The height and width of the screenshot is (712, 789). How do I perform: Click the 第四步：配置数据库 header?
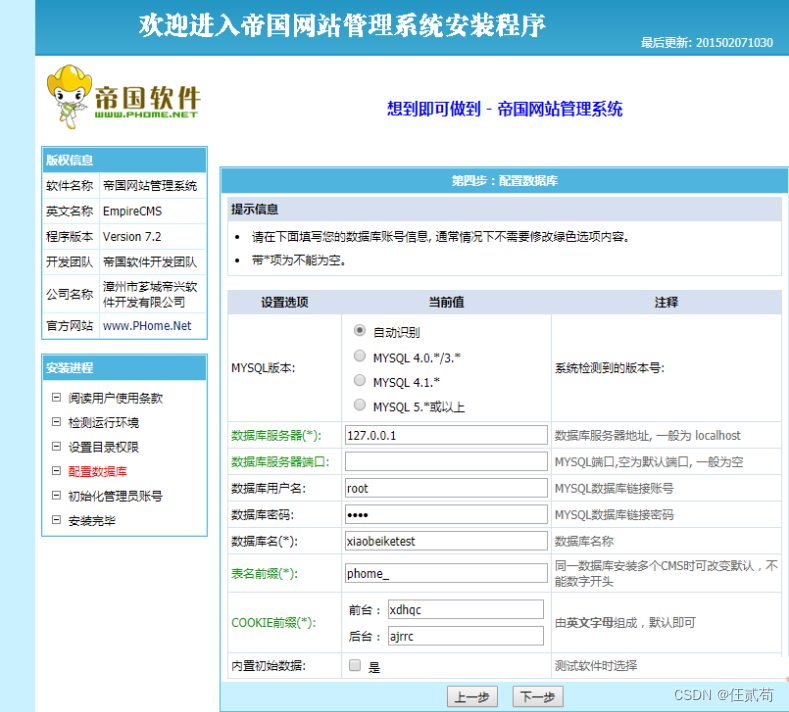(505, 181)
